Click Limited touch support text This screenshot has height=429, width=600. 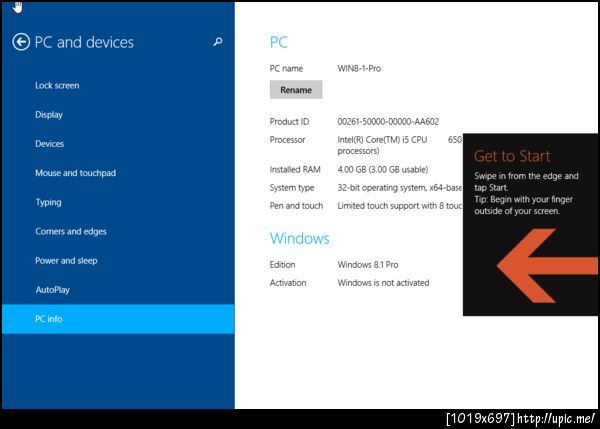pos(399,206)
